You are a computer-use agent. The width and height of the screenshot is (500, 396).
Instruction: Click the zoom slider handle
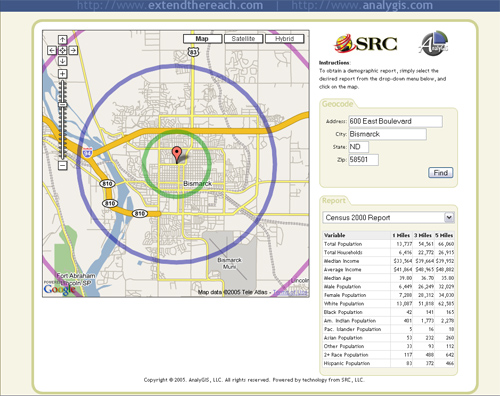tap(62, 105)
